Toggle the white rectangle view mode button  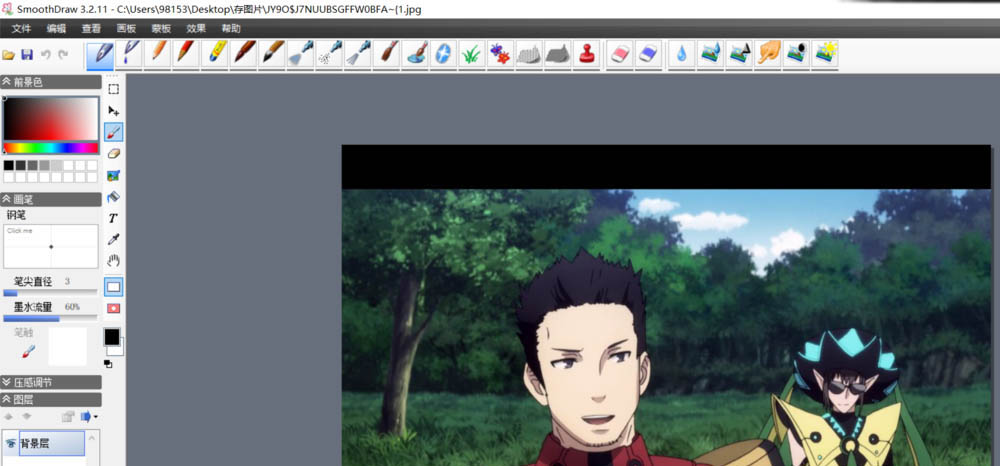coord(114,287)
